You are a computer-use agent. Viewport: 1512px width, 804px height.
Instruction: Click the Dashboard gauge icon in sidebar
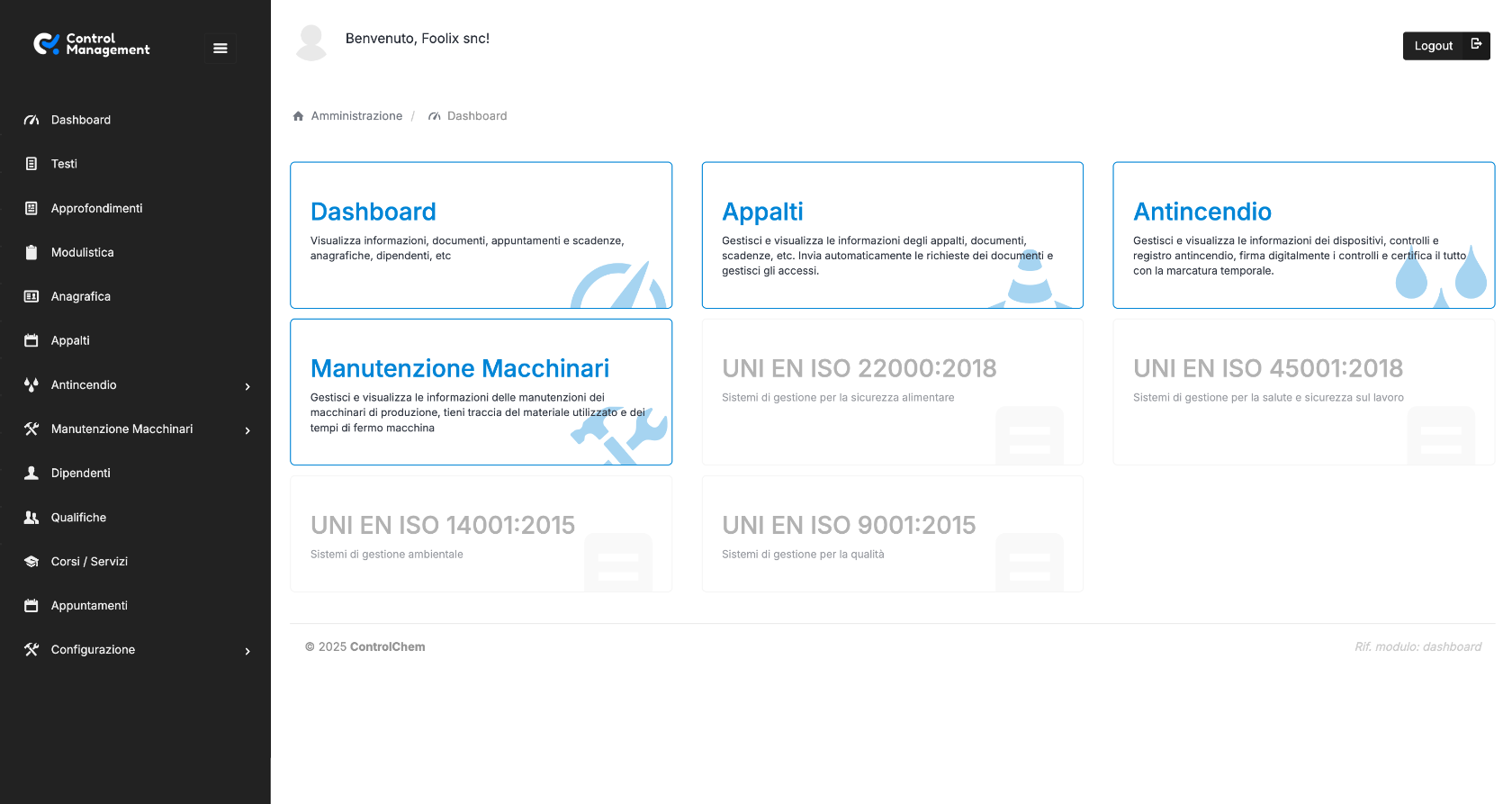[x=31, y=120]
